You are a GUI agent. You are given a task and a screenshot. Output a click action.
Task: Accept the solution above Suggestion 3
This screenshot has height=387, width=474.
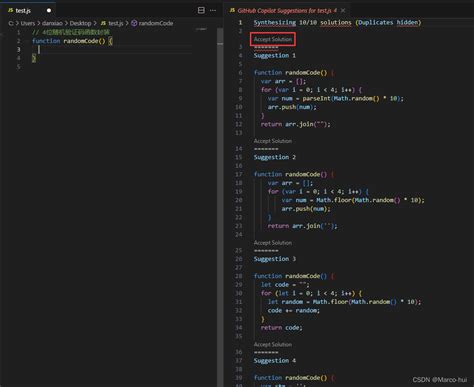click(x=273, y=243)
